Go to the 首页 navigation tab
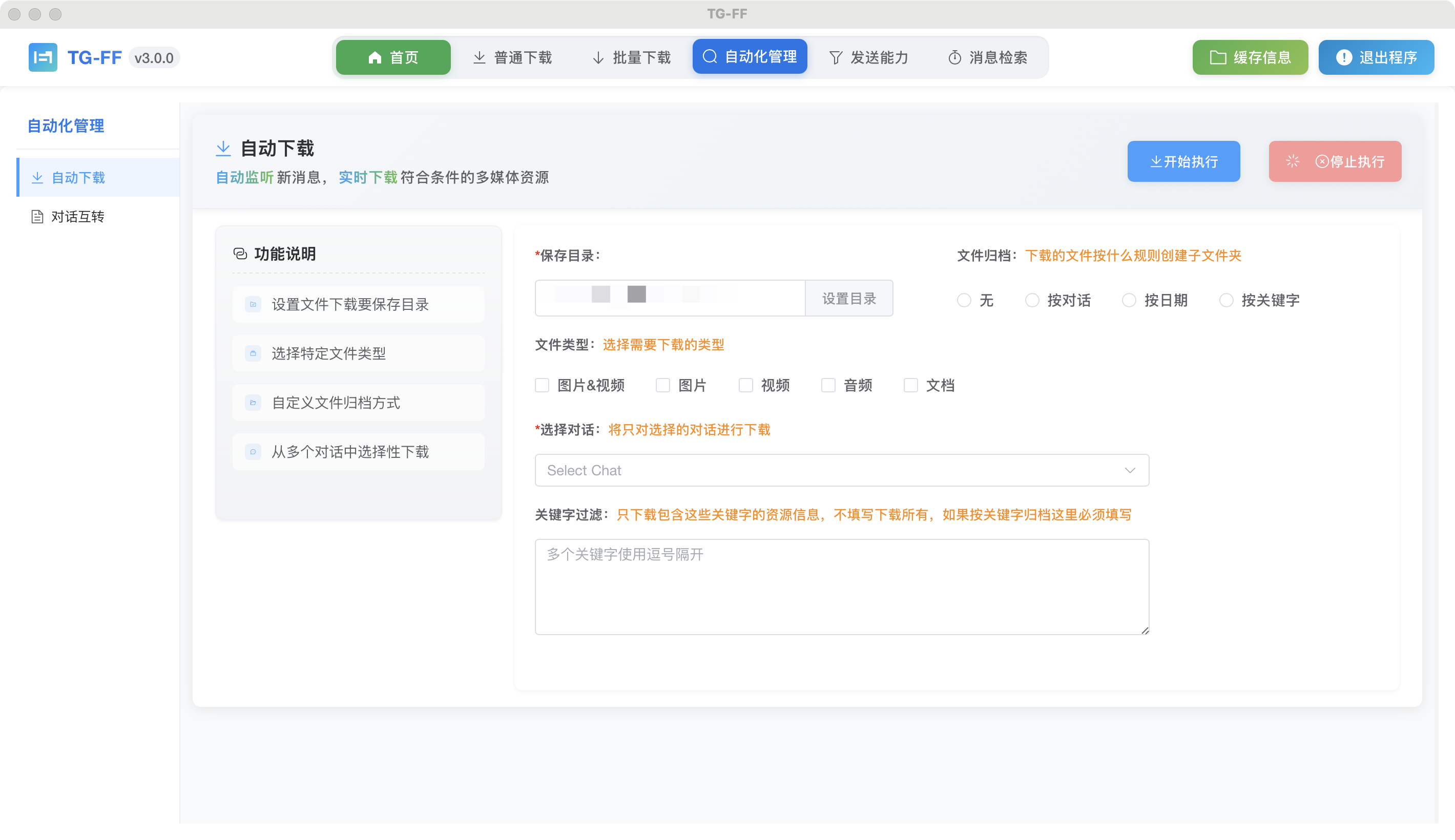 click(x=392, y=56)
